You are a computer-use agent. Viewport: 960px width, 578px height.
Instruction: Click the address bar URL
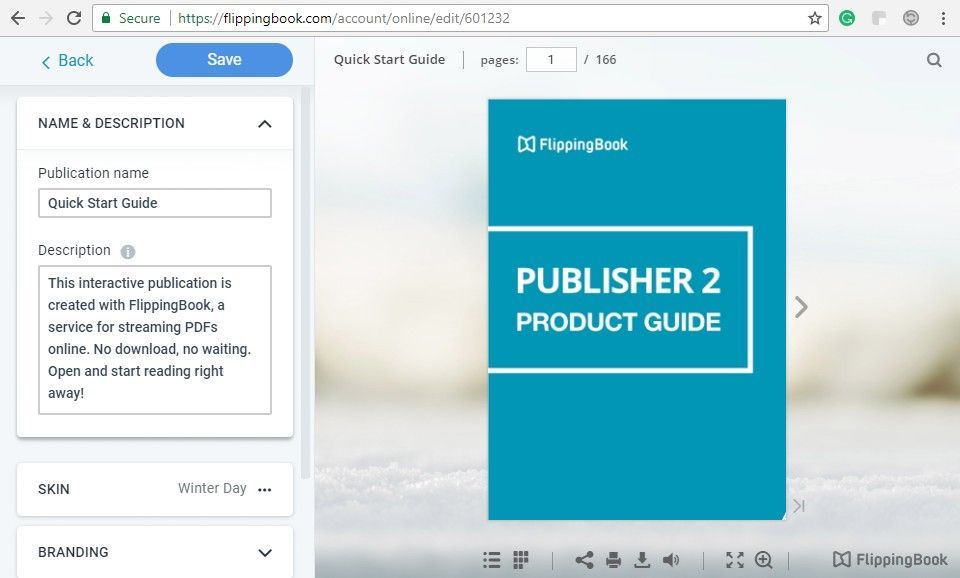click(x=343, y=18)
